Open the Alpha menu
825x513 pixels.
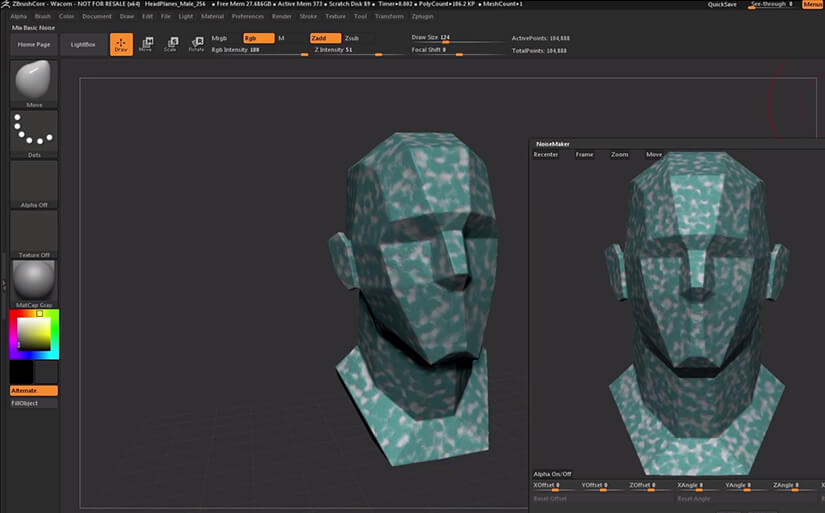(18, 16)
